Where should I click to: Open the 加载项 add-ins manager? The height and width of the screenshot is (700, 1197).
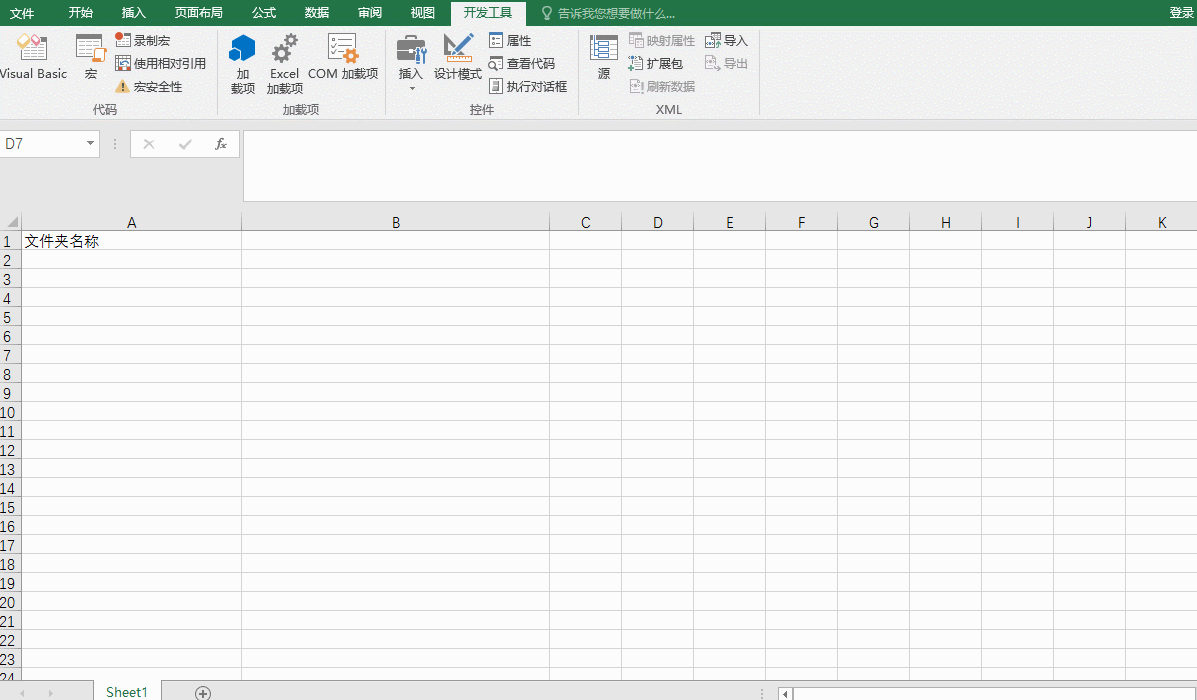click(x=242, y=63)
